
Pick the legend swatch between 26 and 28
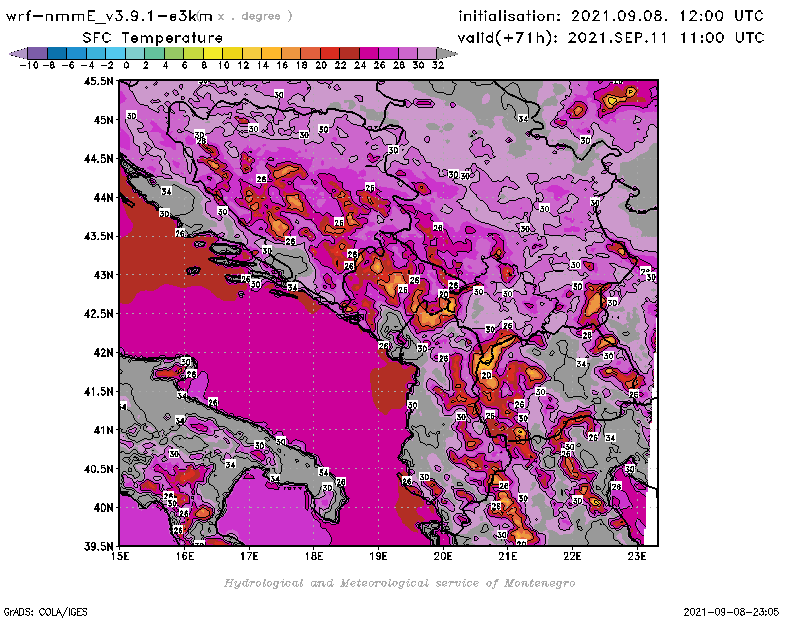pyautogui.click(x=388, y=53)
